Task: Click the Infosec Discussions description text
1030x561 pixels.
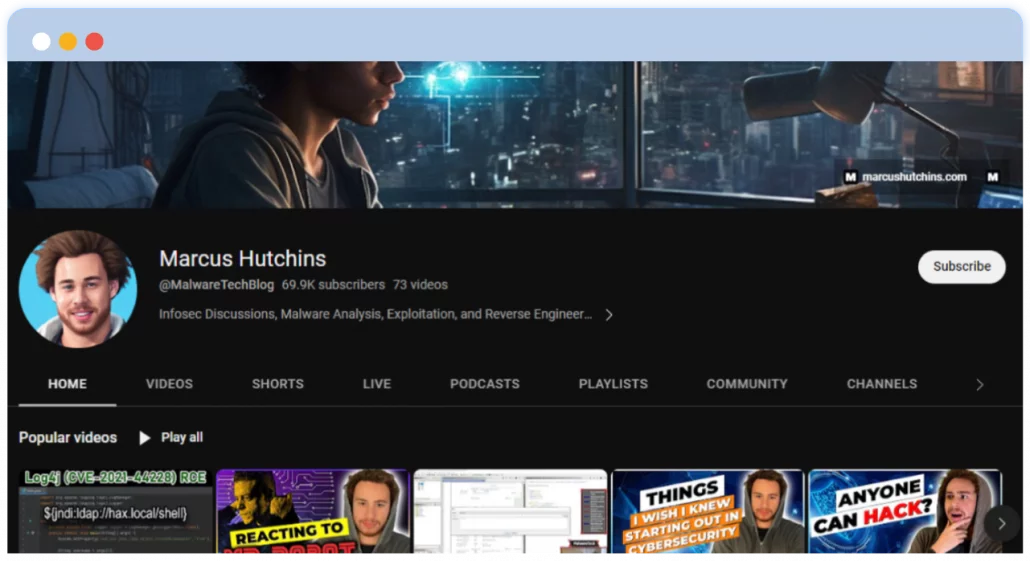Action: [x=375, y=314]
